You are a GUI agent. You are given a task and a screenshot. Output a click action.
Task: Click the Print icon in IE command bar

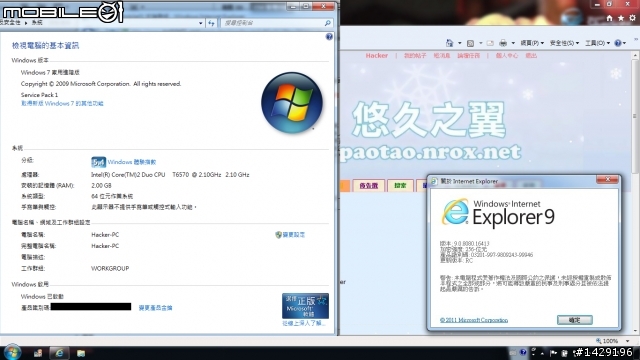pos(503,43)
